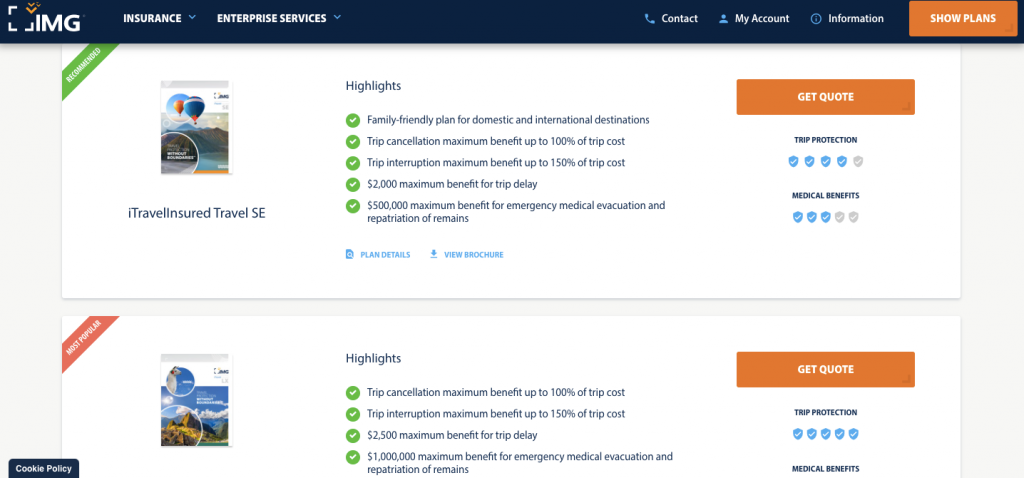This screenshot has width=1024, height=478.
Task: Click the Plan Details document icon
Action: [x=349, y=255]
